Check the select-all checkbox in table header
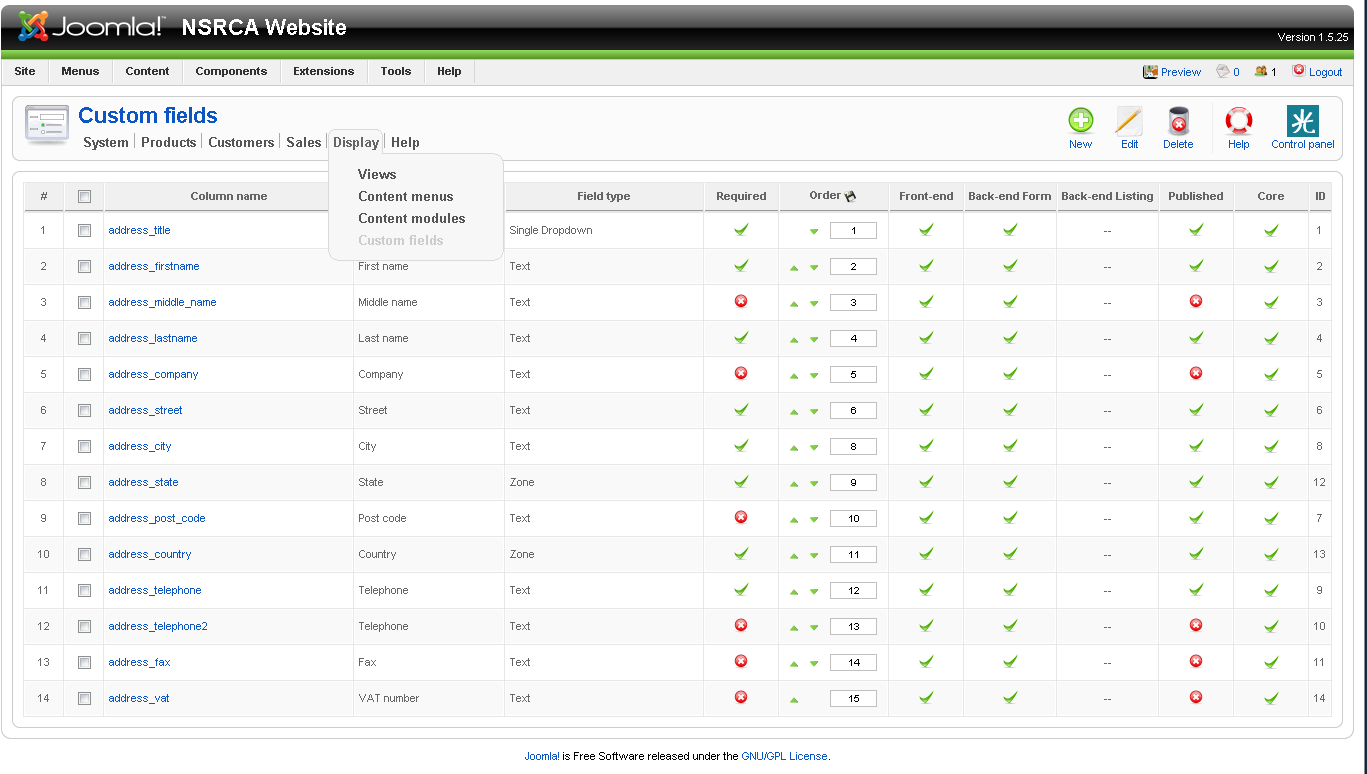 pyautogui.click(x=84, y=196)
